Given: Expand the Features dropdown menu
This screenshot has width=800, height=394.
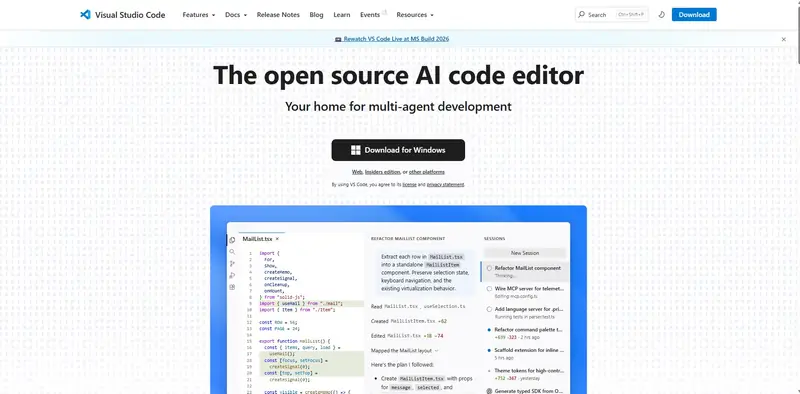Looking at the screenshot, I should click(x=198, y=15).
